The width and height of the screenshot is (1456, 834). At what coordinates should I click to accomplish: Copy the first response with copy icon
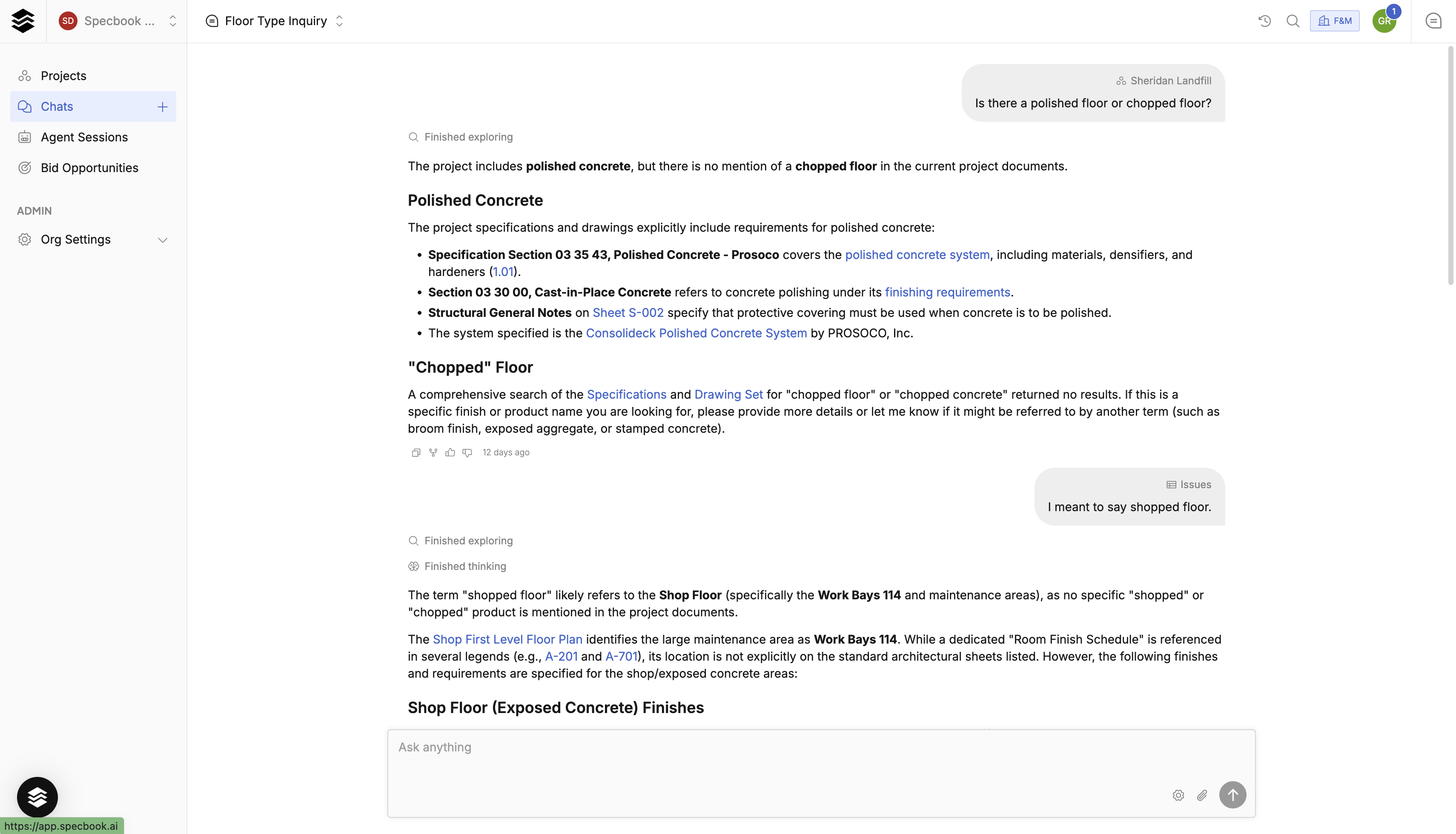416,452
